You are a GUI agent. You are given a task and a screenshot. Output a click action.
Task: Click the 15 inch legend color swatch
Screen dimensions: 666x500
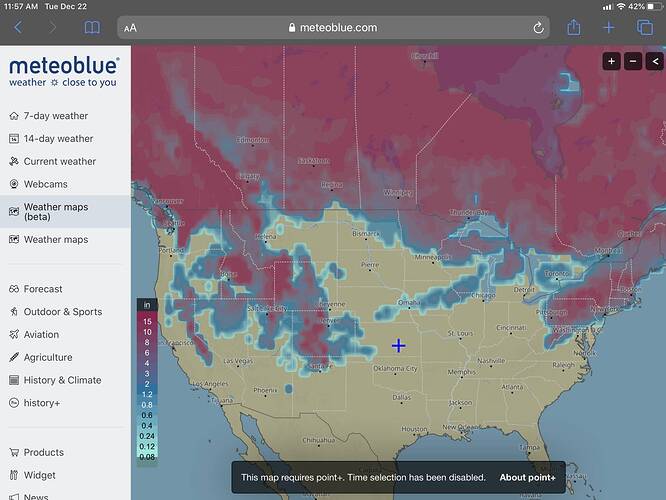pos(147,321)
